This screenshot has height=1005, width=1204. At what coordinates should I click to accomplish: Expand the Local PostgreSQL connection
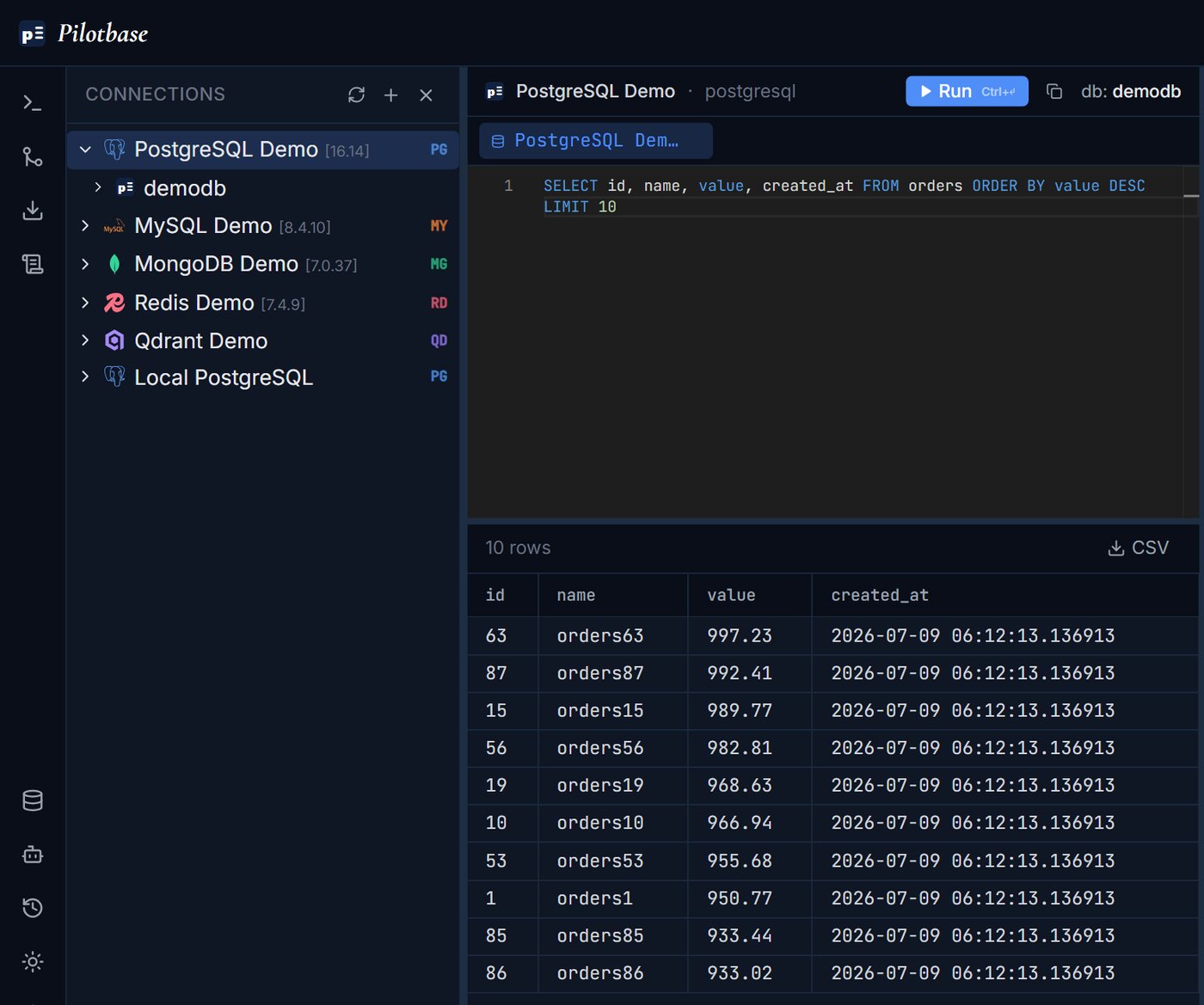click(x=85, y=377)
